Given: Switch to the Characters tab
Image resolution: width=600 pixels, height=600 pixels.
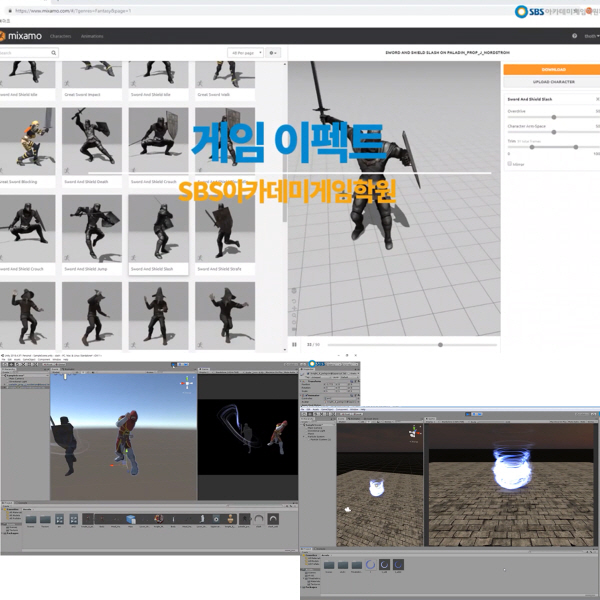Looking at the screenshot, I should 60,36.
